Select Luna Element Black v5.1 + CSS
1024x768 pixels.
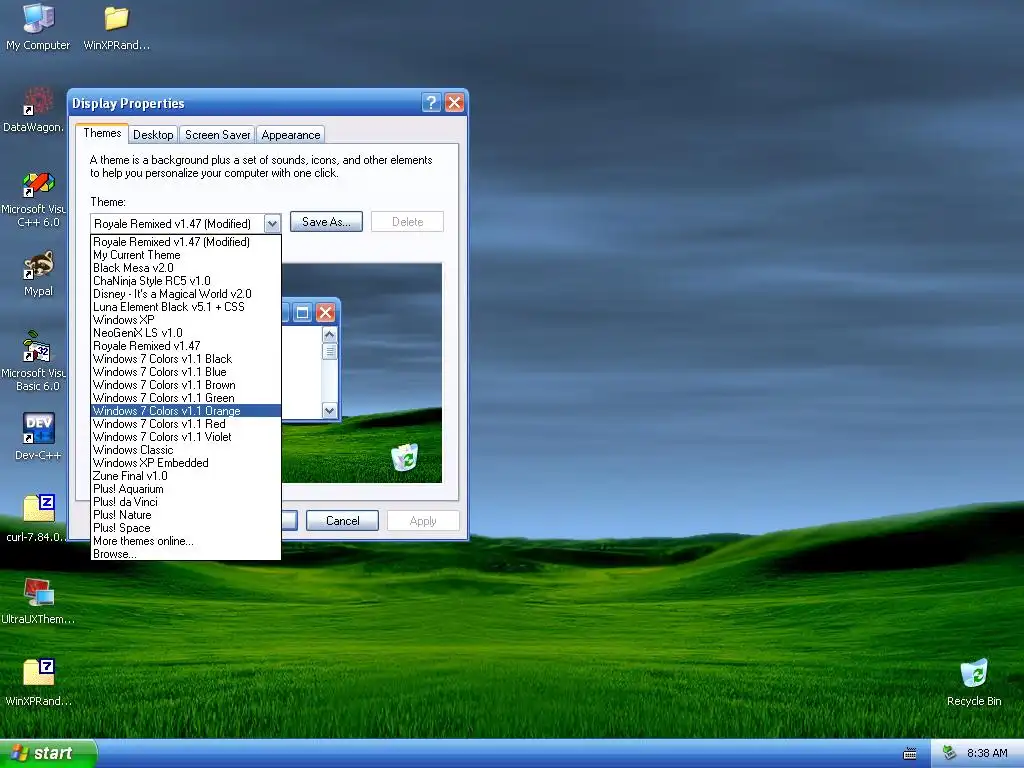tap(185, 307)
